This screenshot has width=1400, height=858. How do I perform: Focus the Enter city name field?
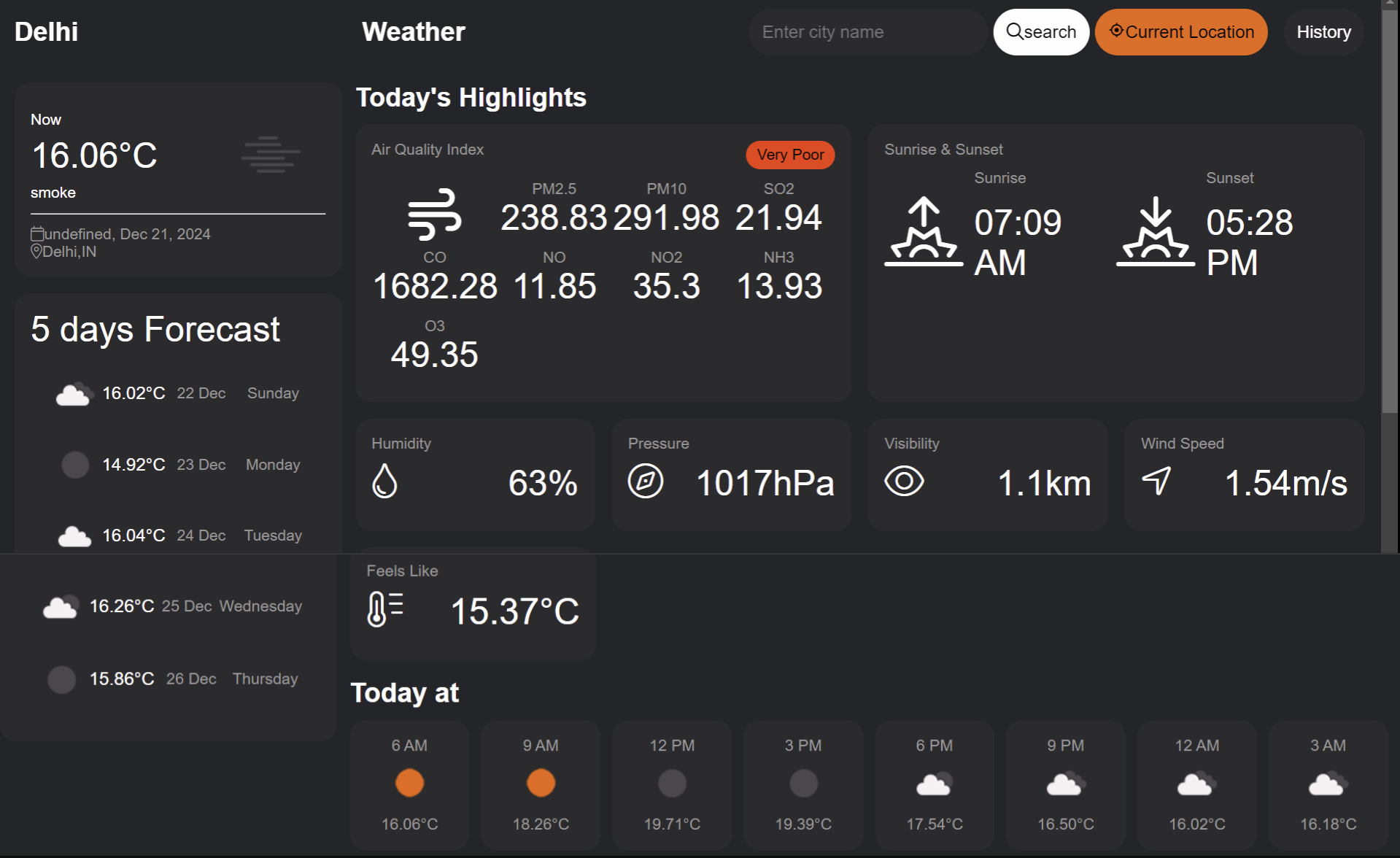867,32
